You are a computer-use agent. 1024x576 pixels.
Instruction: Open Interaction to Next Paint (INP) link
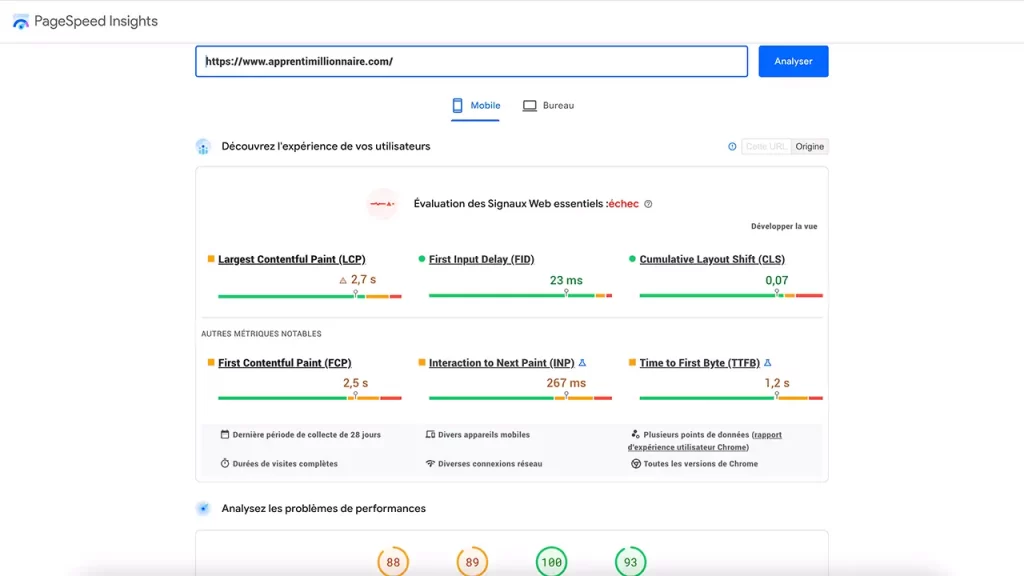pos(501,362)
